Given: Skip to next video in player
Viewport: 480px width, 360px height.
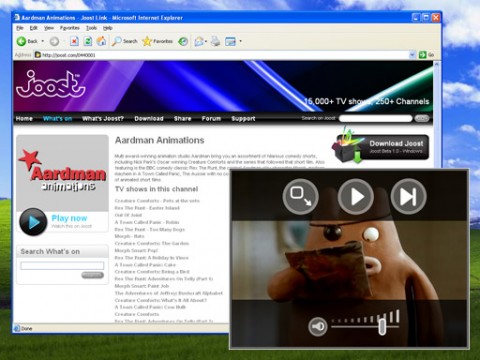Looking at the screenshot, I should (408, 197).
